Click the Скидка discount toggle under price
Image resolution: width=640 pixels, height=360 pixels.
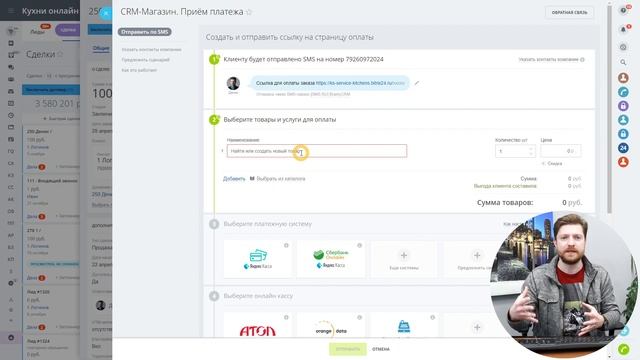tap(552, 163)
